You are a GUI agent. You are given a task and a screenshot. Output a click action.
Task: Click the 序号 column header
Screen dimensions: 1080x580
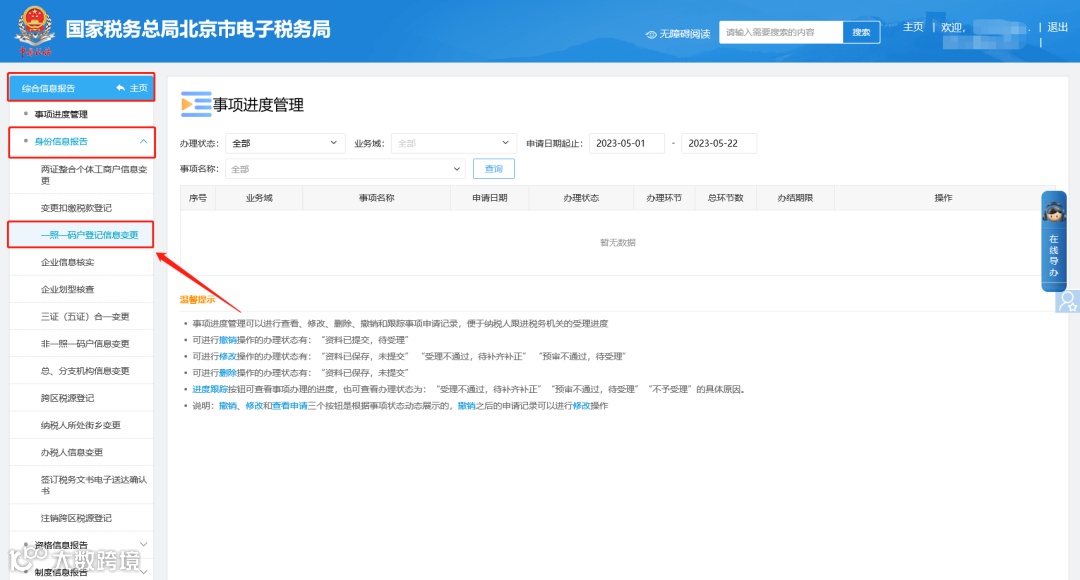198,198
